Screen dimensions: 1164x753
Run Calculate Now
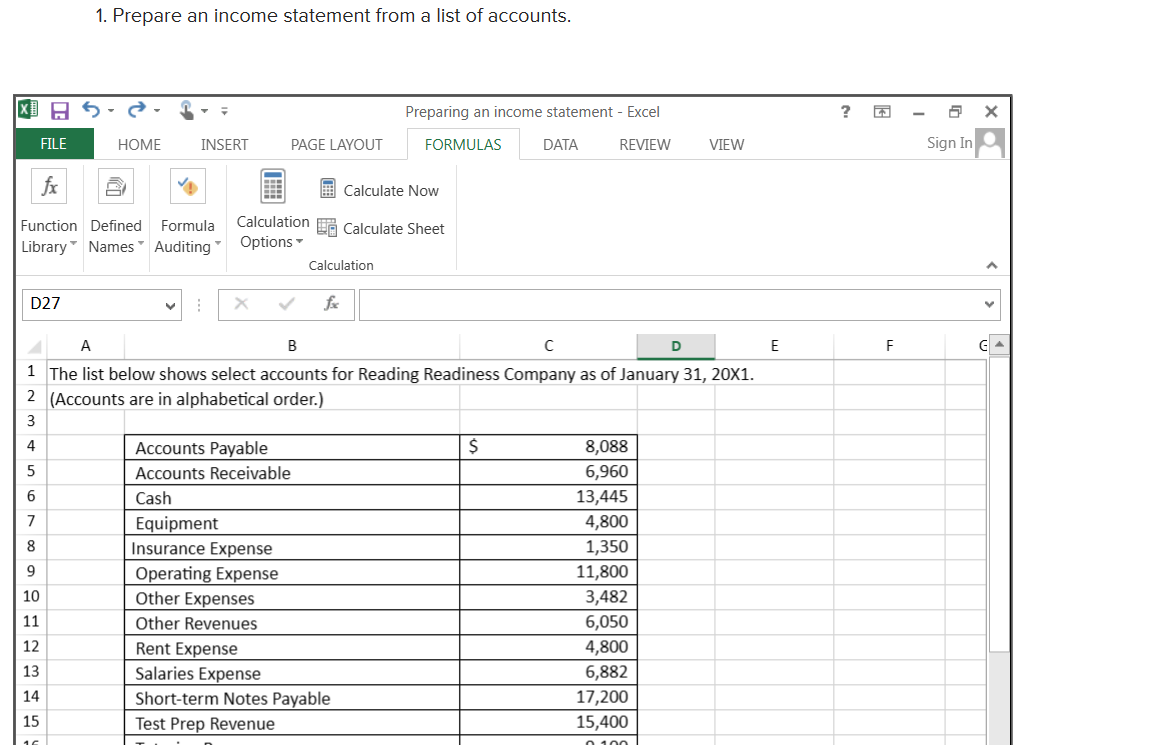380,190
